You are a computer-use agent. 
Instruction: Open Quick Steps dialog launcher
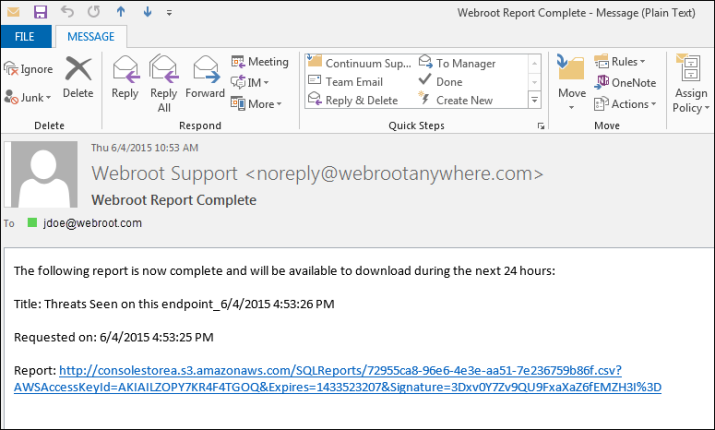[x=541, y=126]
